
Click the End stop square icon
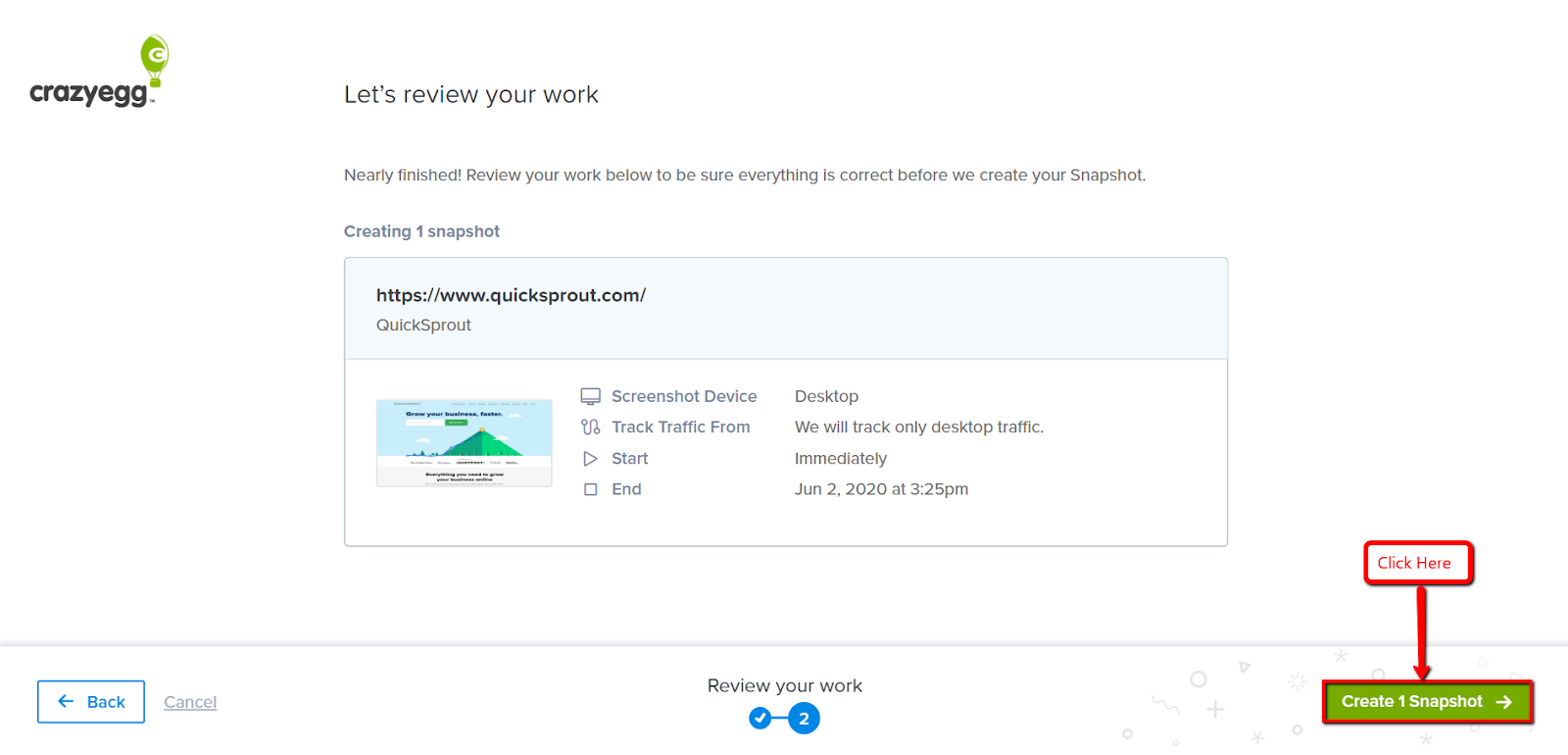point(590,489)
